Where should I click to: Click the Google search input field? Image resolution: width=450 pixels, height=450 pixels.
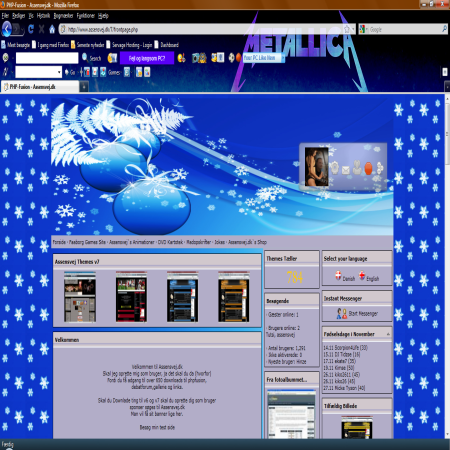404,29
